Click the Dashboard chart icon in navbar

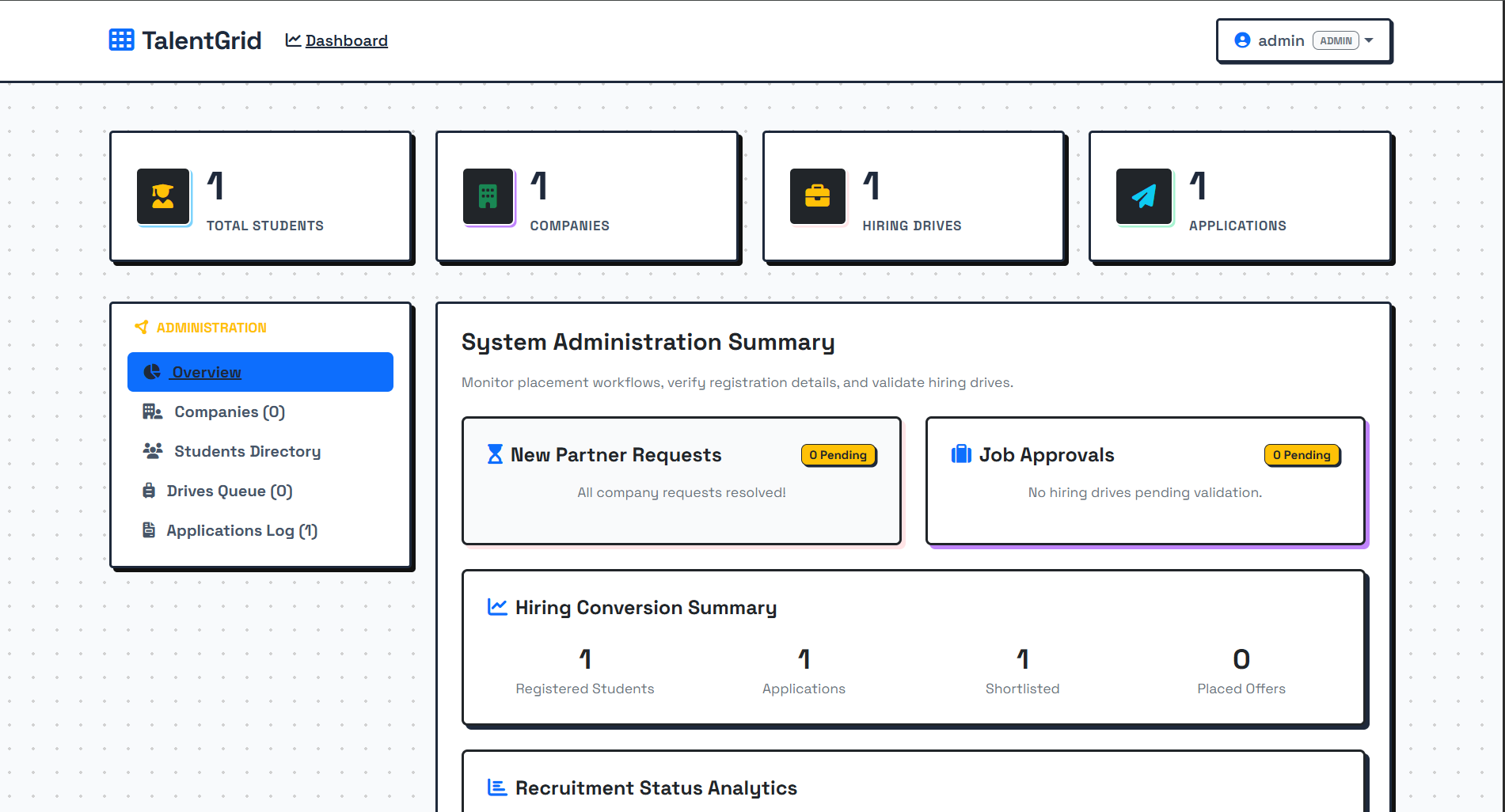pyautogui.click(x=293, y=40)
